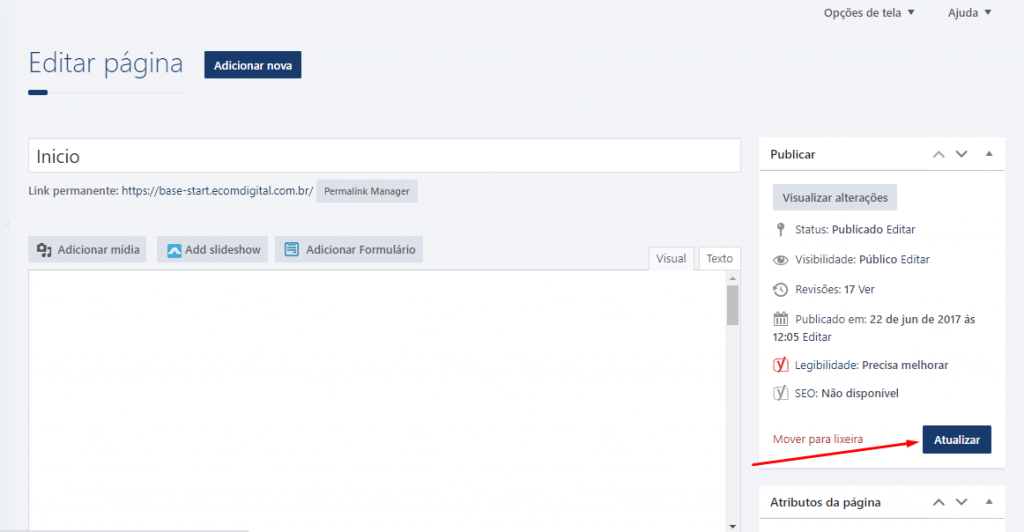Click the Publicado em calendar icon
1024x532 pixels.
point(780,319)
